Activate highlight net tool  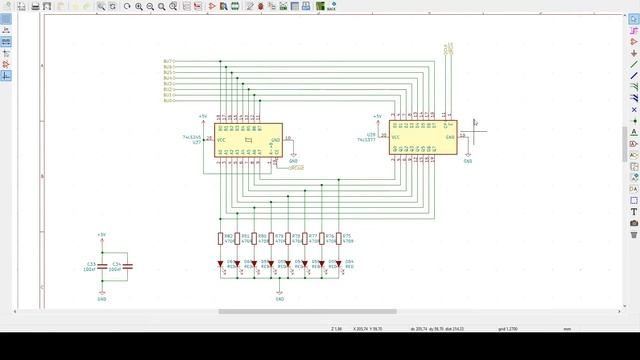click(633, 31)
